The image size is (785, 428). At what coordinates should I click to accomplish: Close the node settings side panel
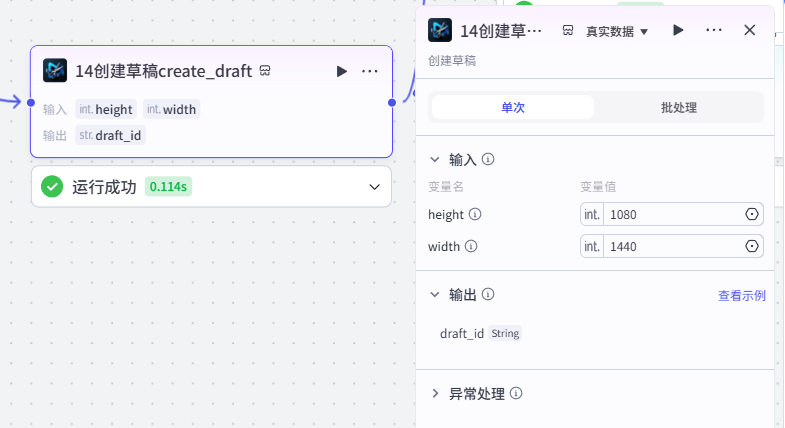click(749, 31)
